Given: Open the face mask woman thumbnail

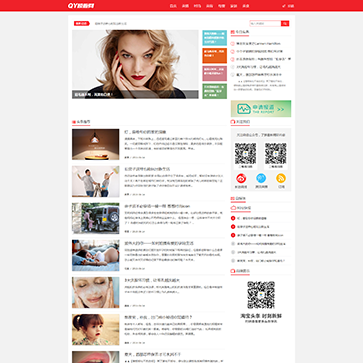Looking at the screenshot, I should coord(96,292).
